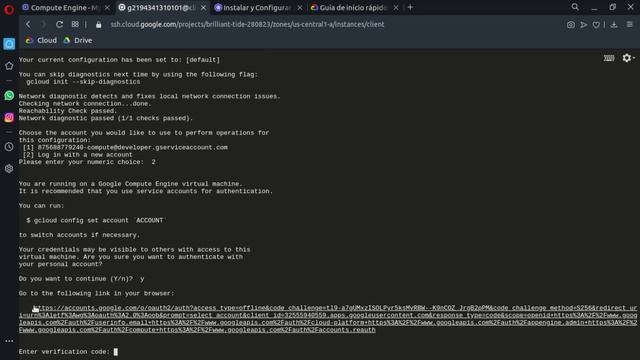Click the 'gcloud config set account' command text
Screen dimensions: 640x360
click(x=95, y=220)
